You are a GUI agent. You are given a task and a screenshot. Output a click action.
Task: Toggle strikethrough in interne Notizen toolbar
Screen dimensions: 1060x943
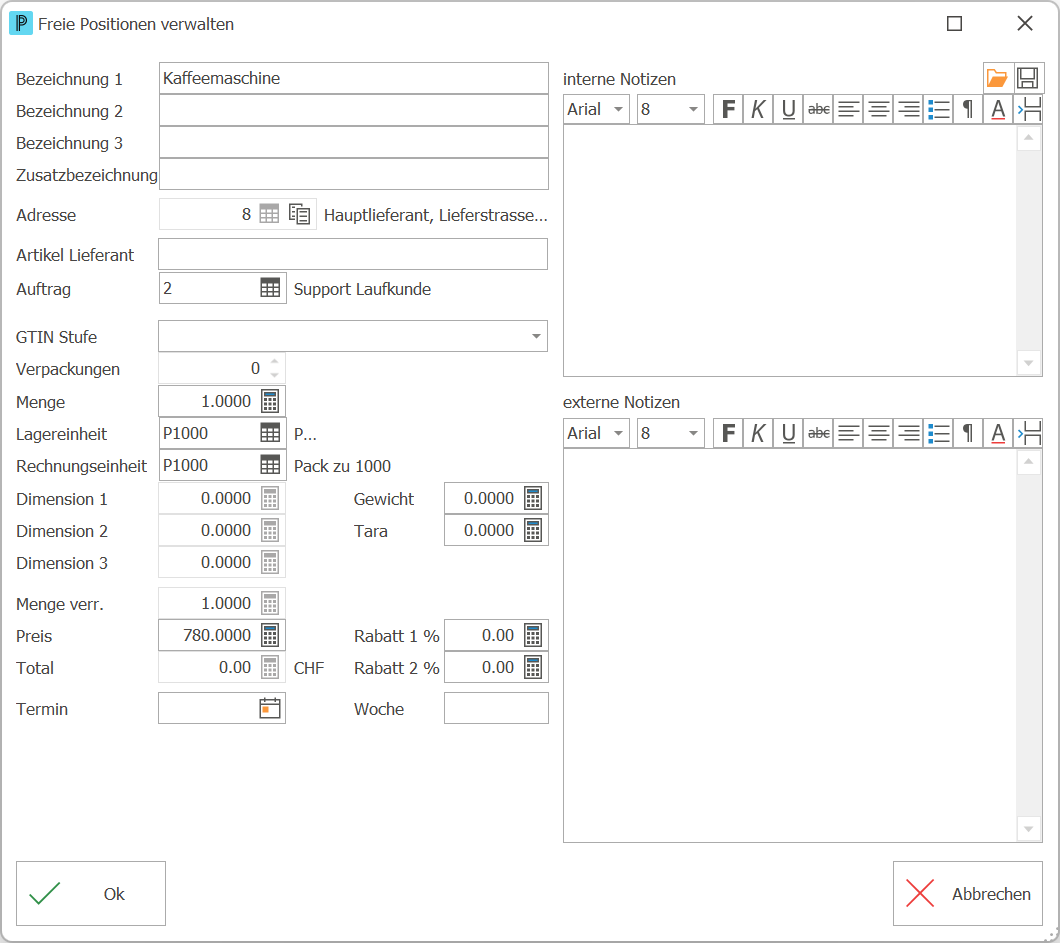(x=819, y=110)
